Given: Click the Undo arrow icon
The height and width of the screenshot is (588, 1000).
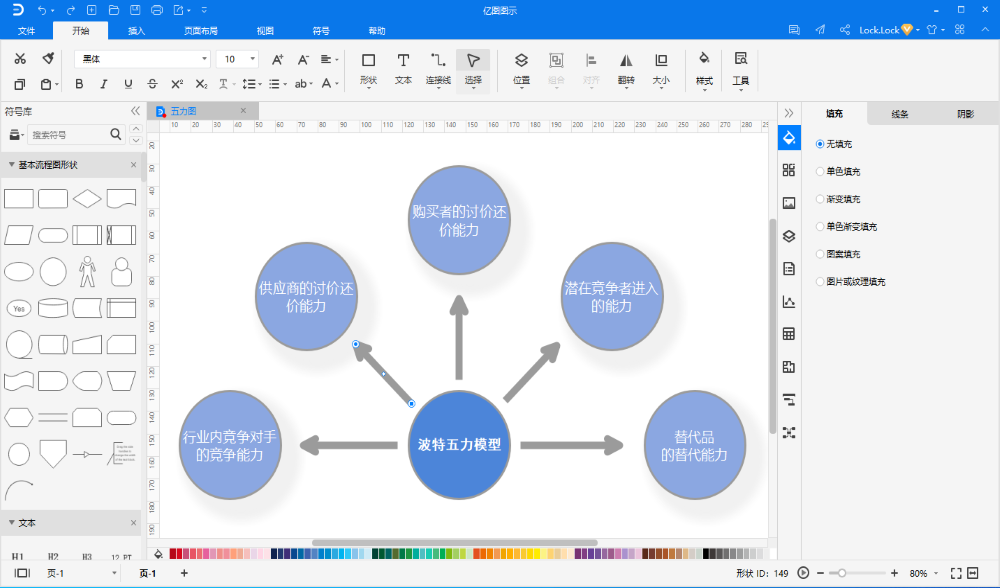Looking at the screenshot, I should [42, 10].
